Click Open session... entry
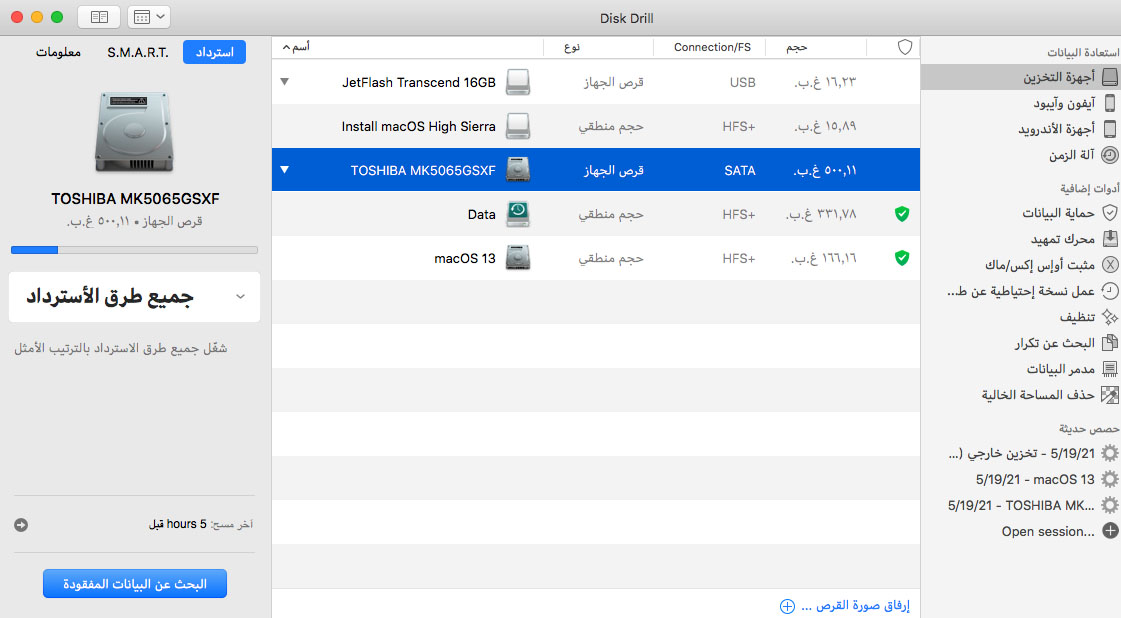Image resolution: width=1121 pixels, height=618 pixels. (1048, 531)
